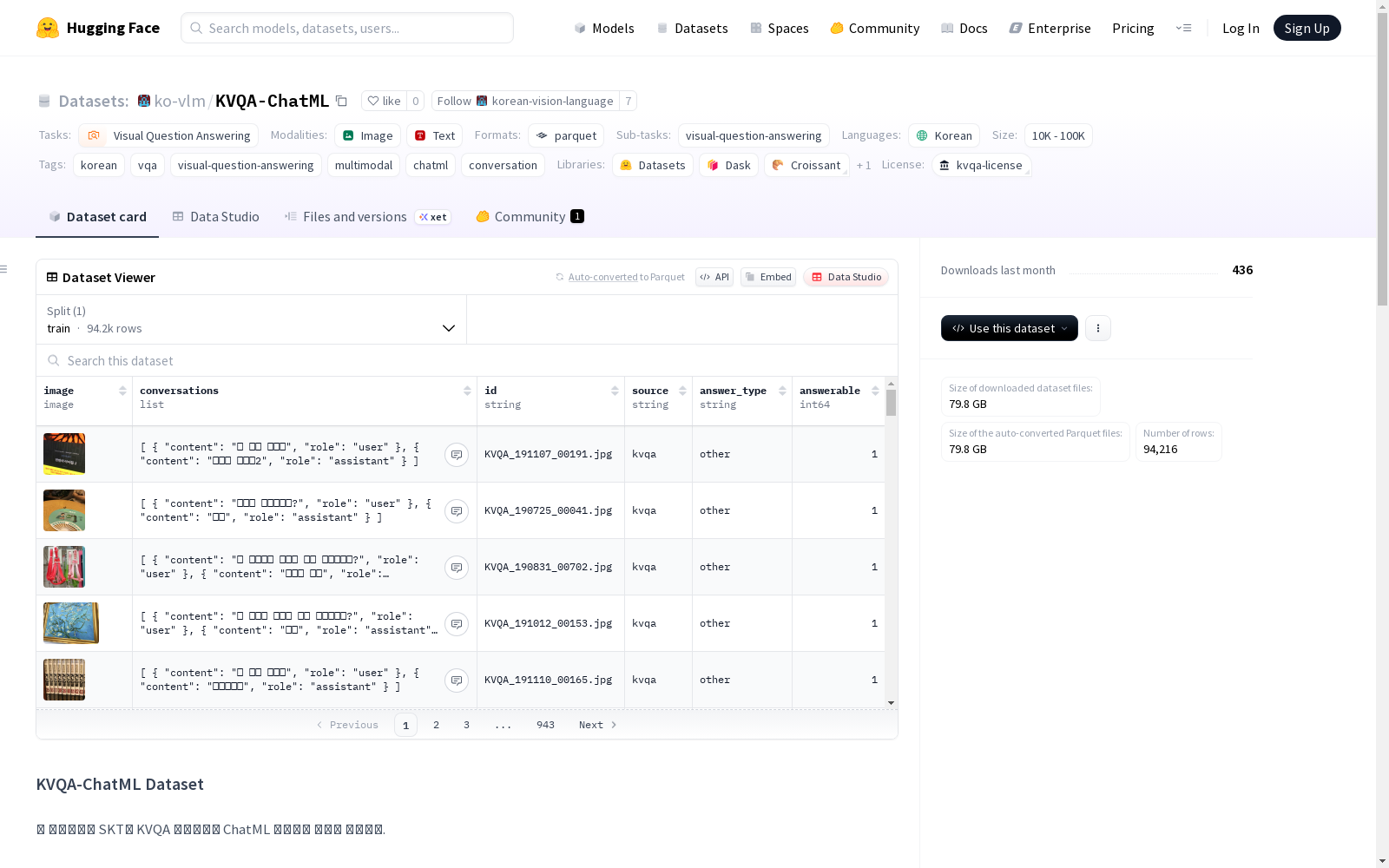Switch to the Community tab
The image size is (1389, 868).
(x=530, y=217)
